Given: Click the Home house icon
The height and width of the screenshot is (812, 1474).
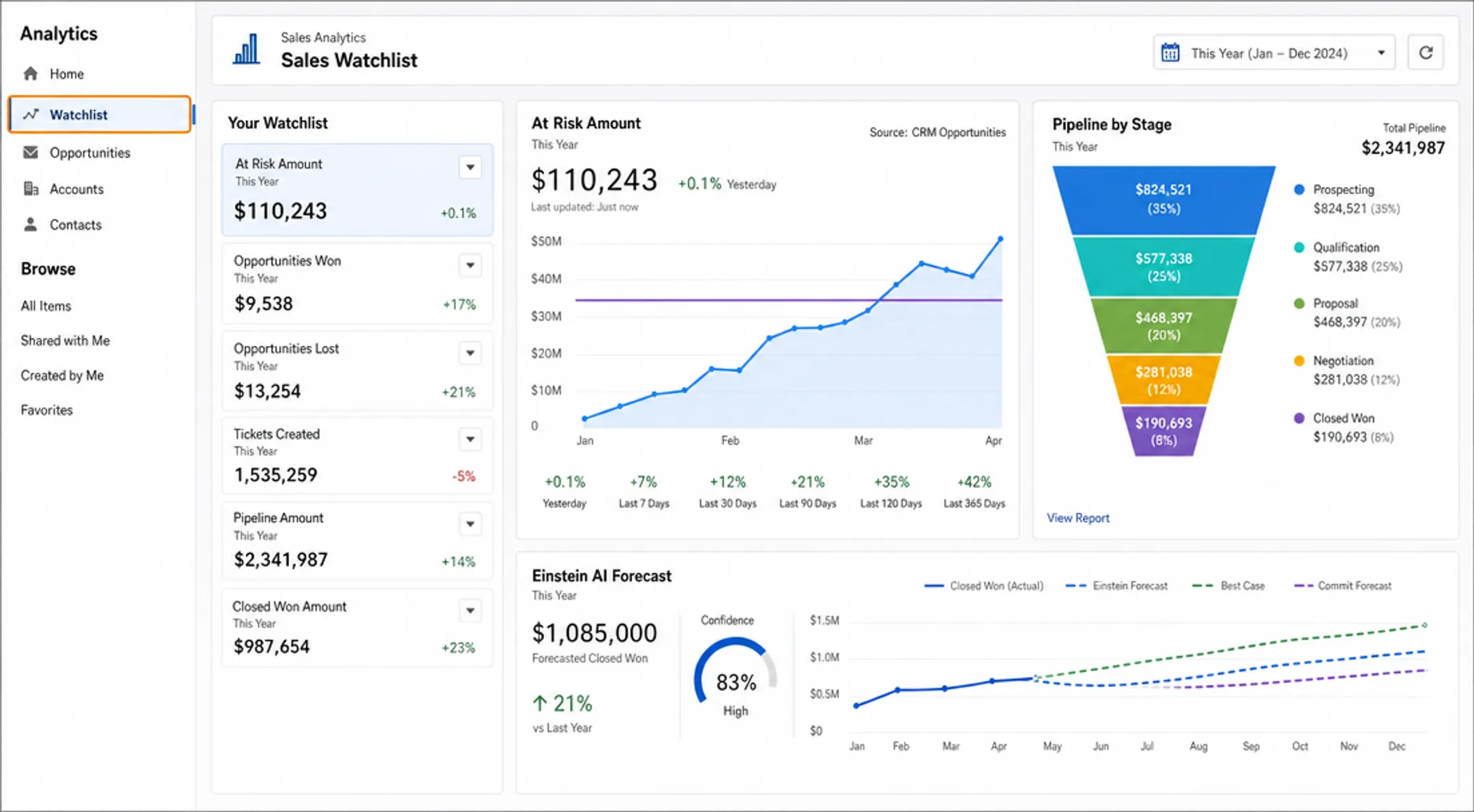Looking at the screenshot, I should point(31,74).
